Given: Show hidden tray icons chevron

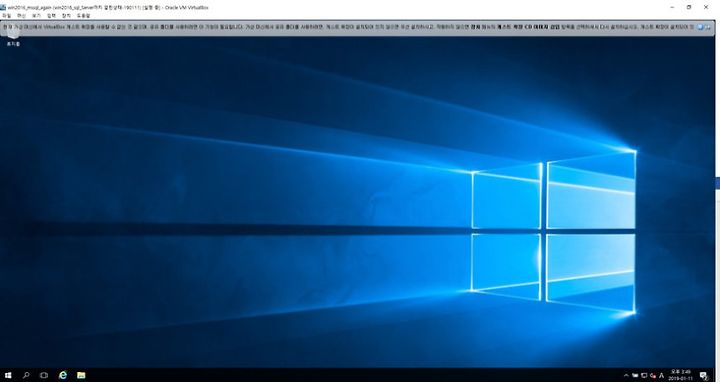Looking at the screenshot, I should point(626,376).
